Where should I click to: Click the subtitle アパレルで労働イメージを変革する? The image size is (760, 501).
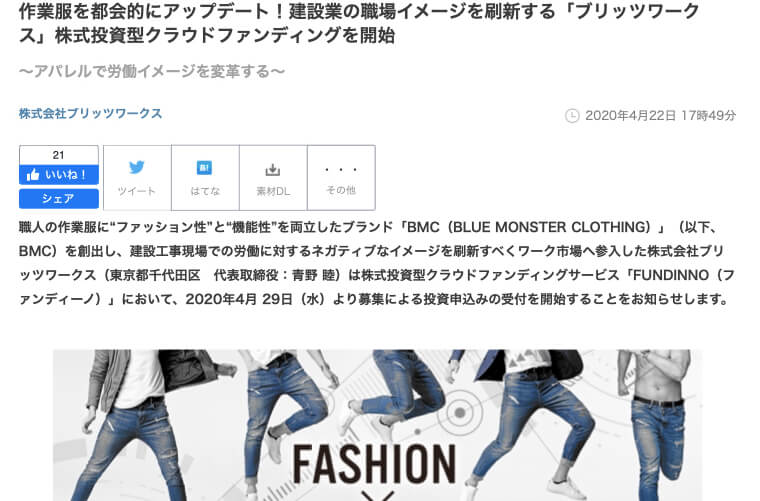[152, 71]
